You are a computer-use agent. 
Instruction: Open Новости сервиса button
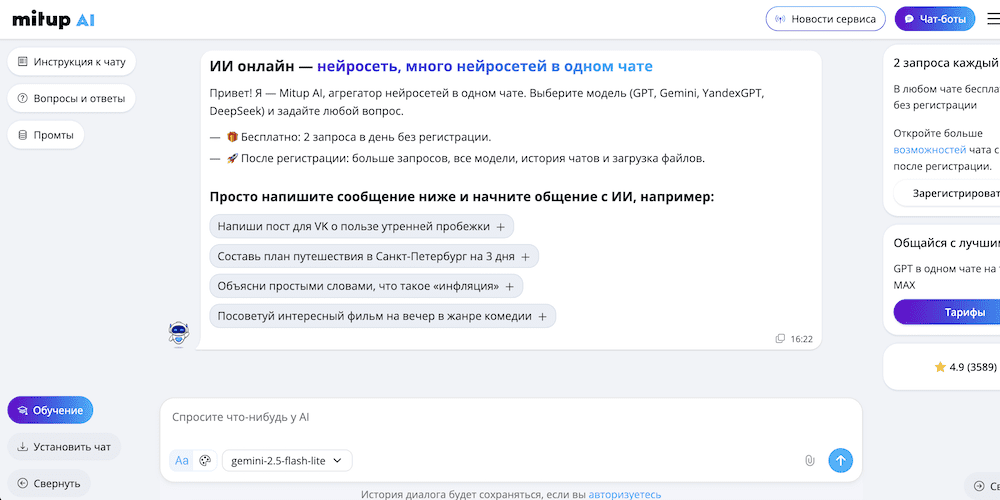pyautogui.click(x=825, y=19)
